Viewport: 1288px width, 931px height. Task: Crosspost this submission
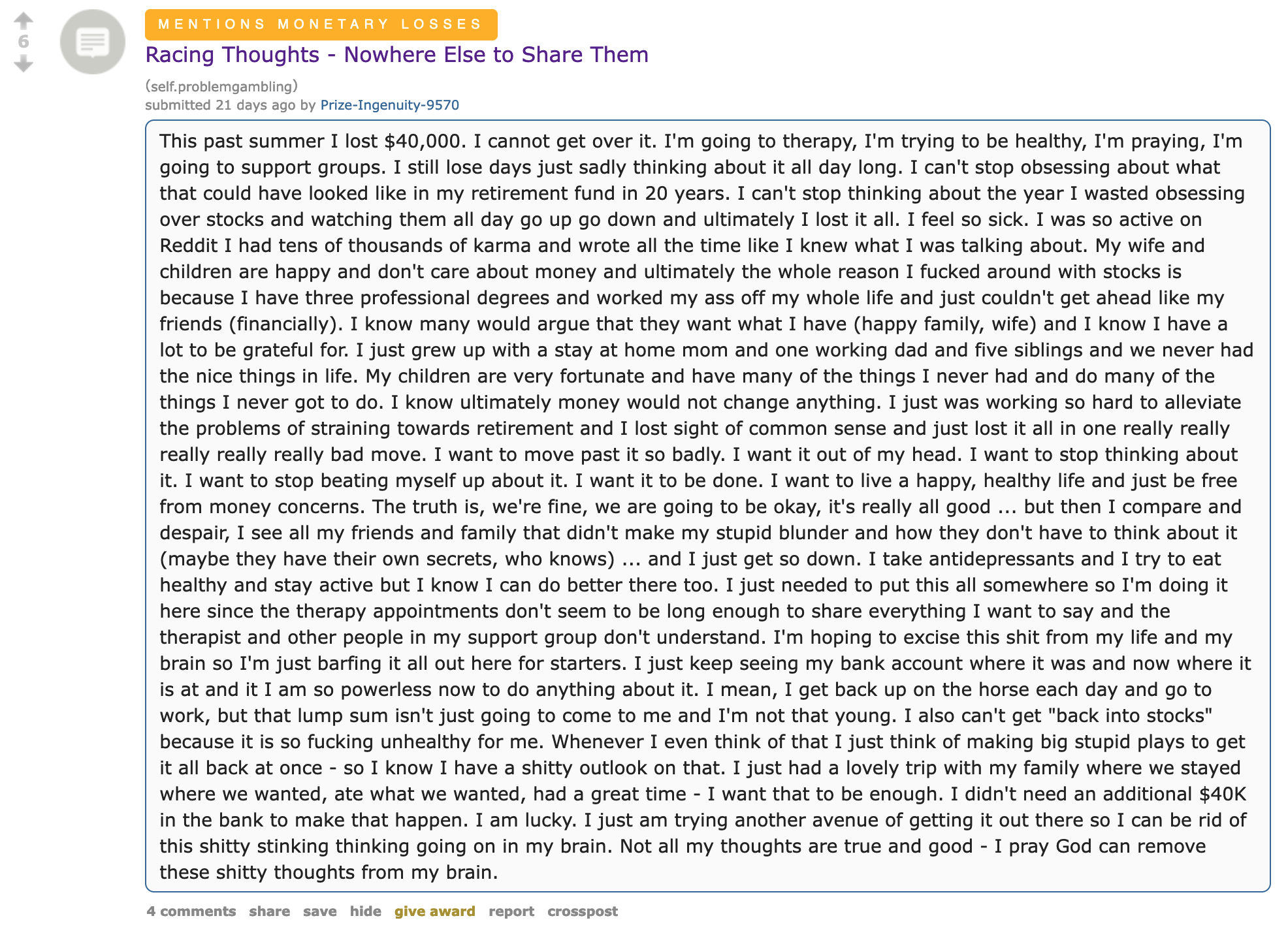pyautogui.click(x=582, y=911)
